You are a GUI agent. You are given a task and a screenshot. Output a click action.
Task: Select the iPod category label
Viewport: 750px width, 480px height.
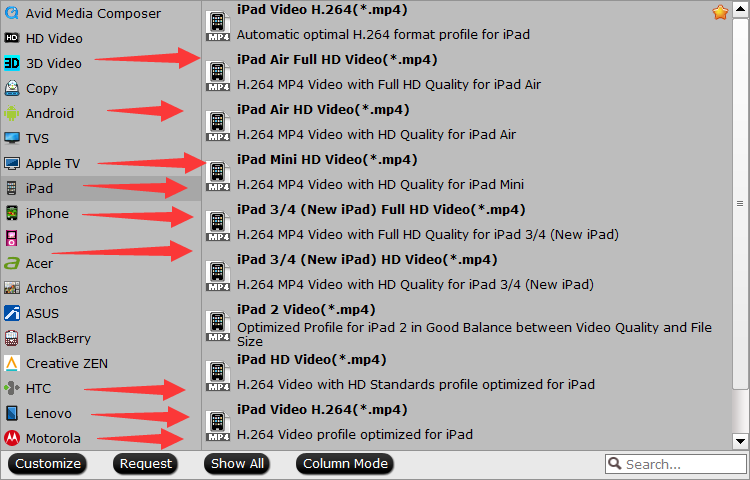click(39, 238)
